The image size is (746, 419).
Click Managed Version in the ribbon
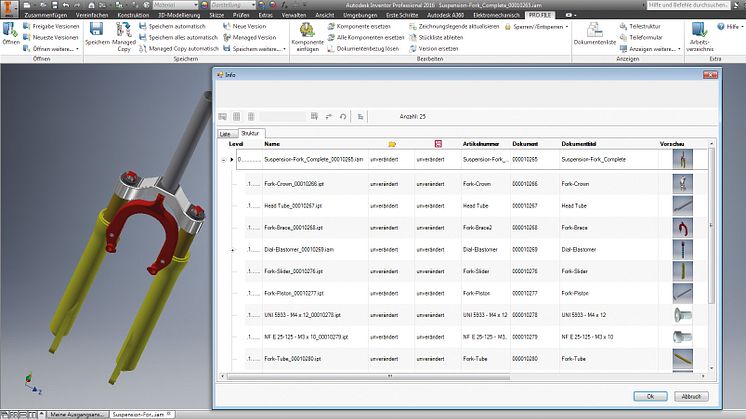[x=250, y=37]
